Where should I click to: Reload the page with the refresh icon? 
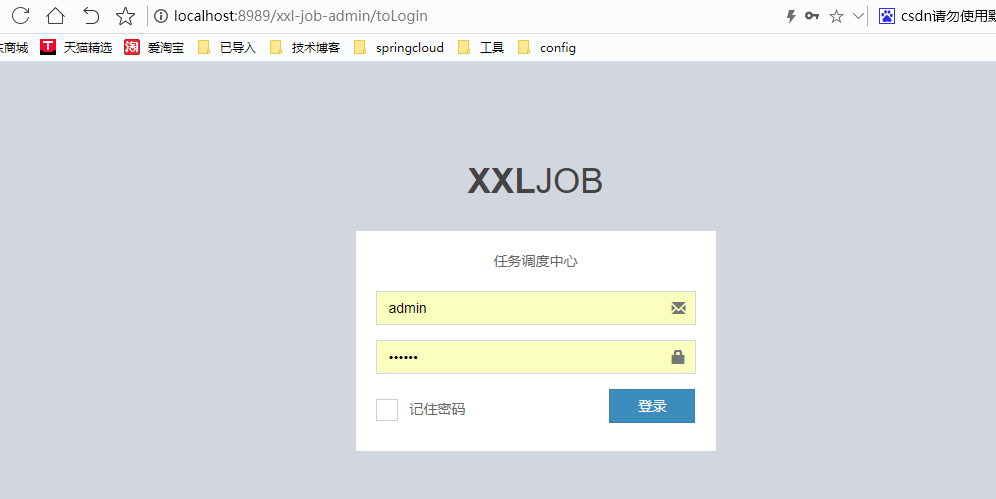(x=20, y=15)
